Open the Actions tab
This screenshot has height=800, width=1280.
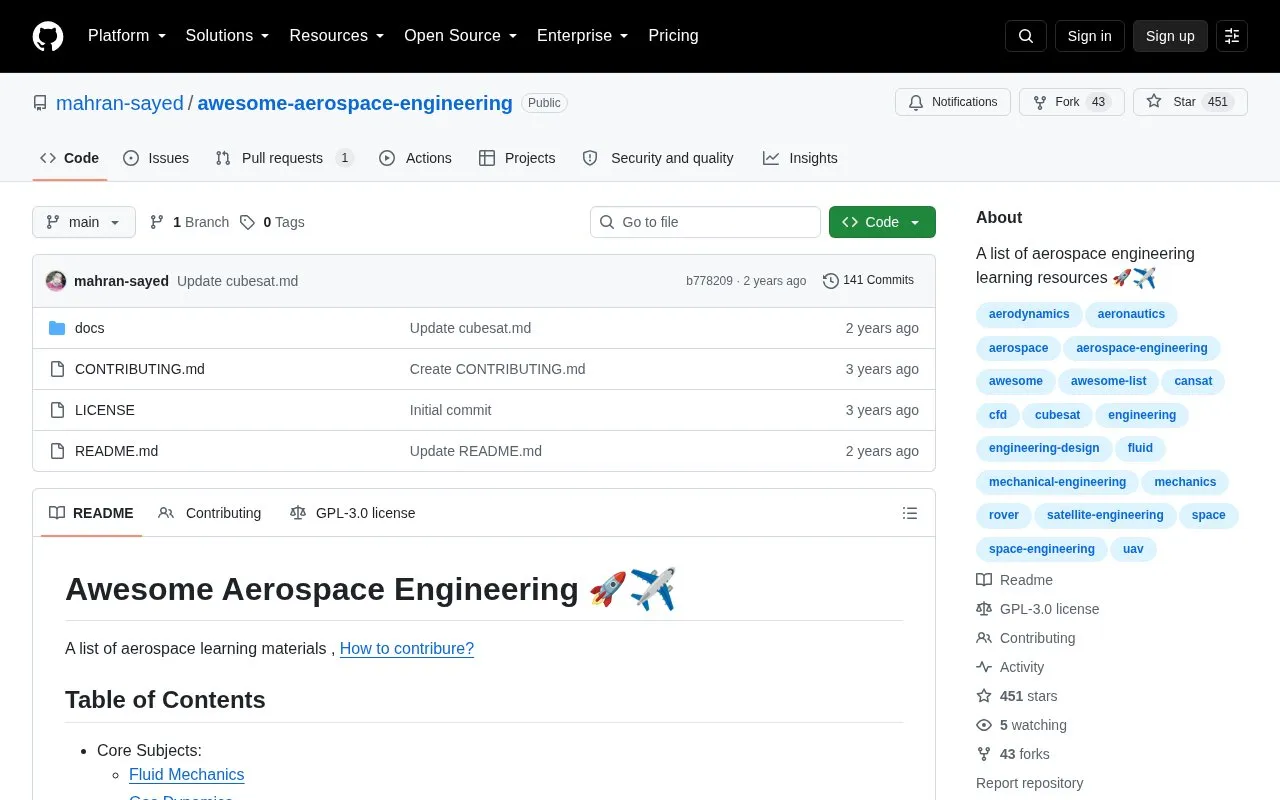415,158
